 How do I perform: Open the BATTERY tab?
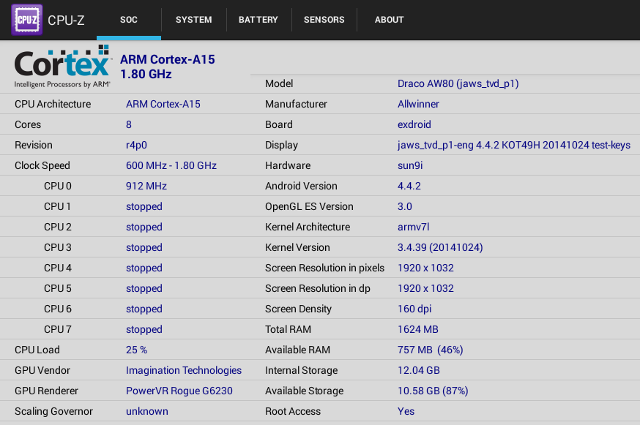point(258,20)
